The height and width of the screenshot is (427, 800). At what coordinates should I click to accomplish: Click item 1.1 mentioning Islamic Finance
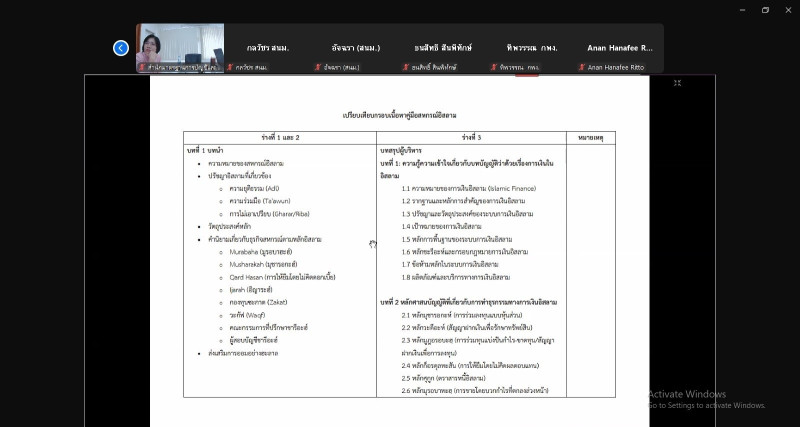pyautogui.click(x=469, y=189)
